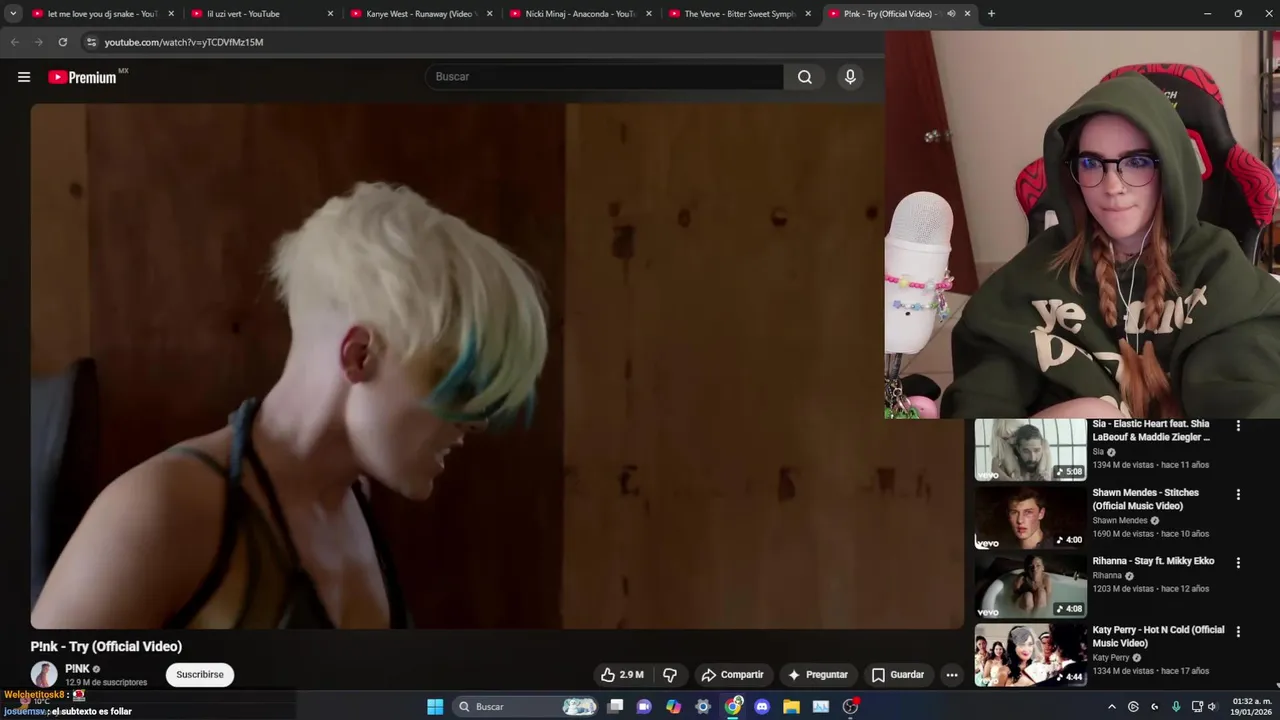Dislike the P!nk Try video
Screen dimensions: 1280x720
(670, 675)
